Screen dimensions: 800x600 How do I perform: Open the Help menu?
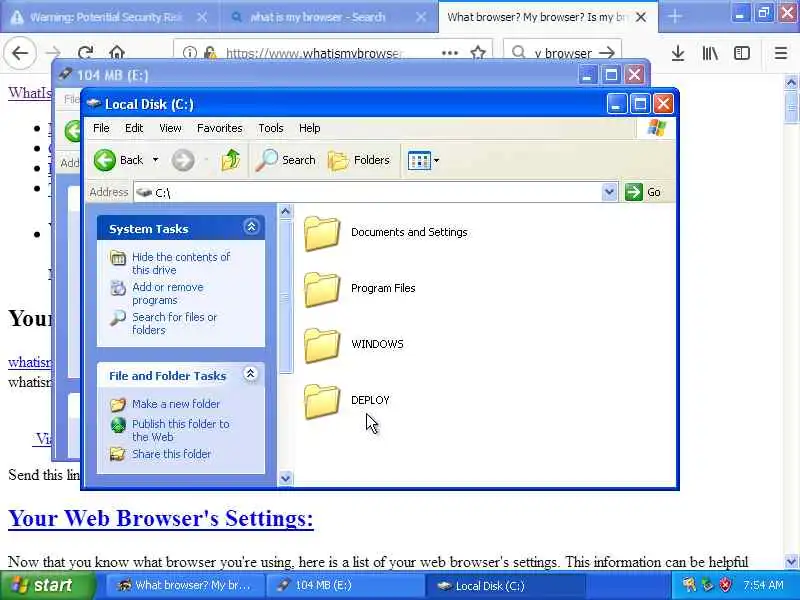[x=310, y=128]
